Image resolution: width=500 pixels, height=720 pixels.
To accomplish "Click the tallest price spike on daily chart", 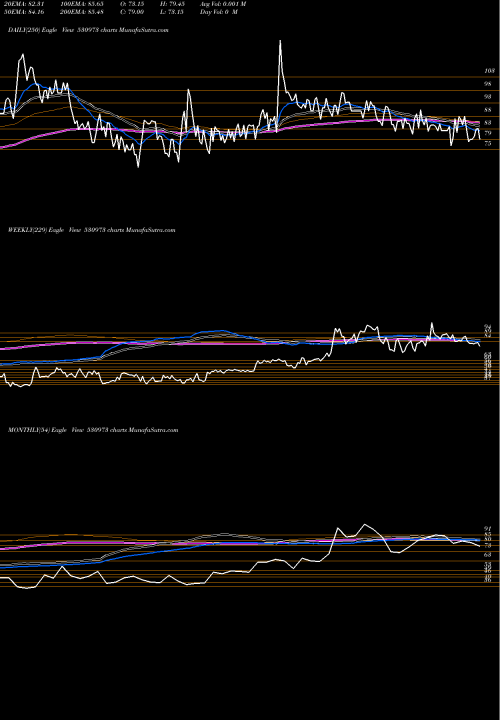I will click(x=280, y=41).
